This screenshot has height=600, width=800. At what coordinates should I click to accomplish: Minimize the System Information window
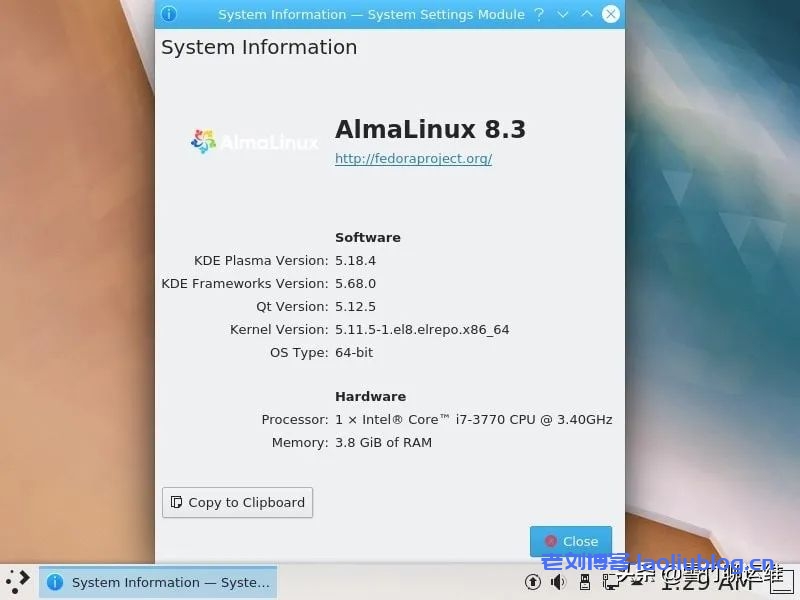coord(563,14)
